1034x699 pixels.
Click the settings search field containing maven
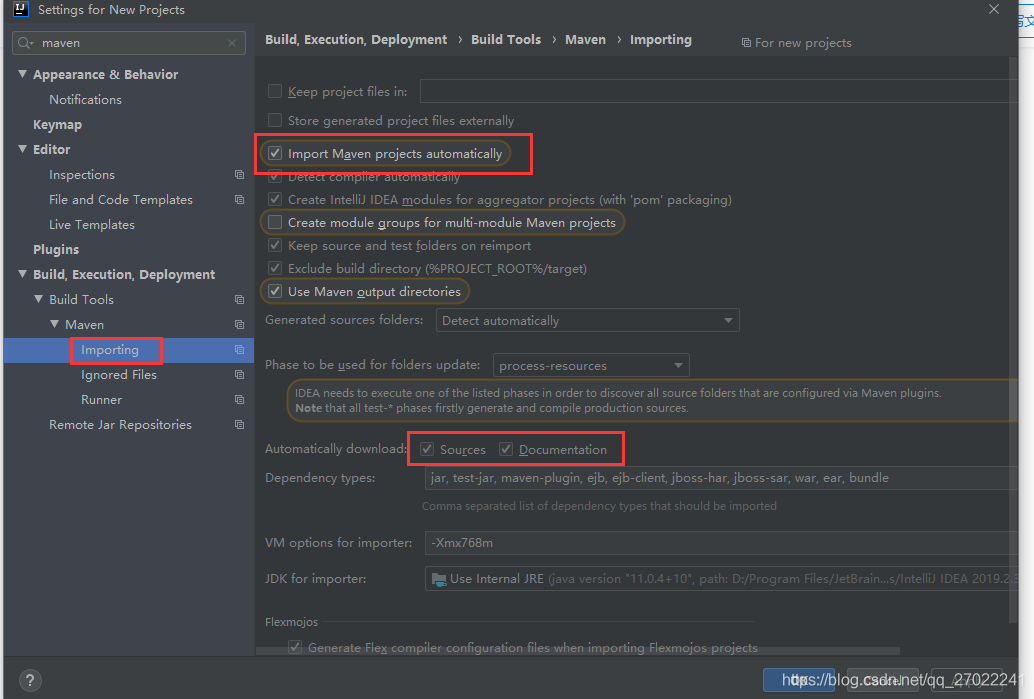129,43
